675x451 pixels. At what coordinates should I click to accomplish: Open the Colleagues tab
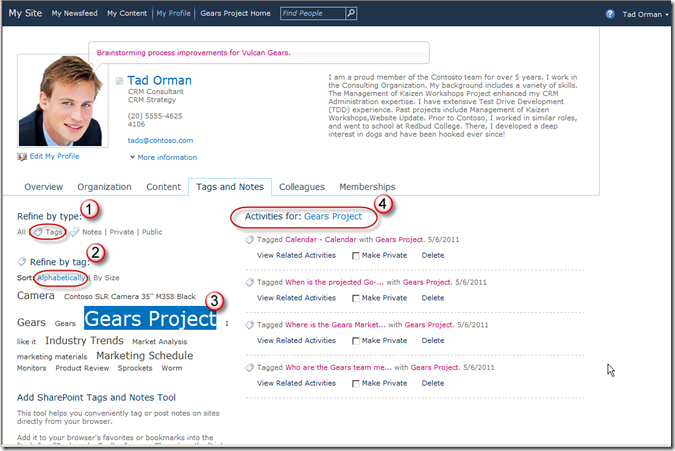pos(302,187)
